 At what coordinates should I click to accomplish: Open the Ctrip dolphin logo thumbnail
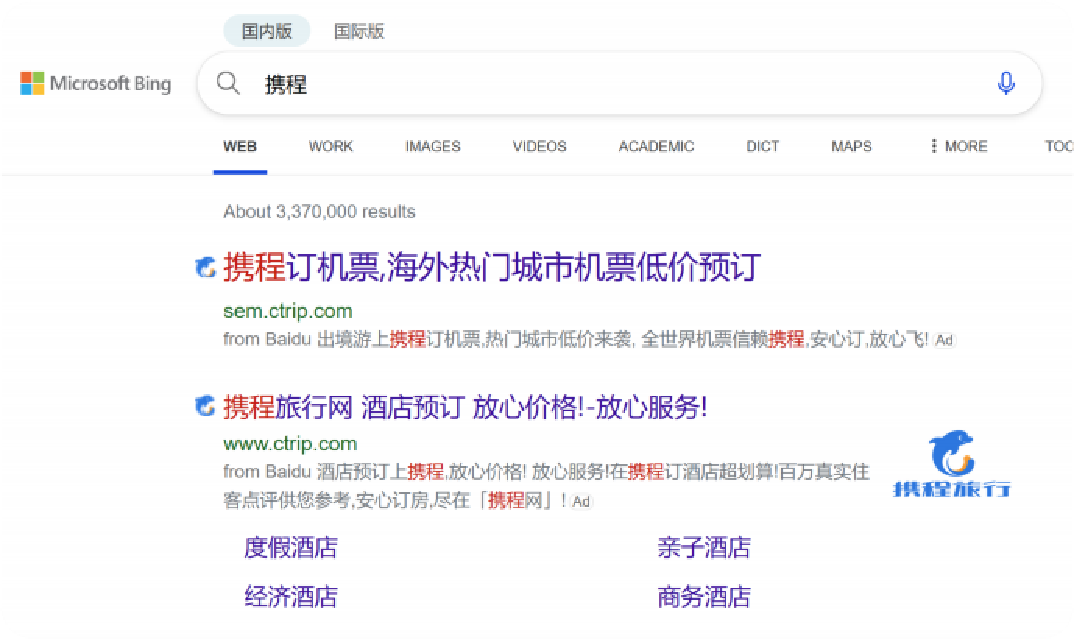tap(951, 464)
